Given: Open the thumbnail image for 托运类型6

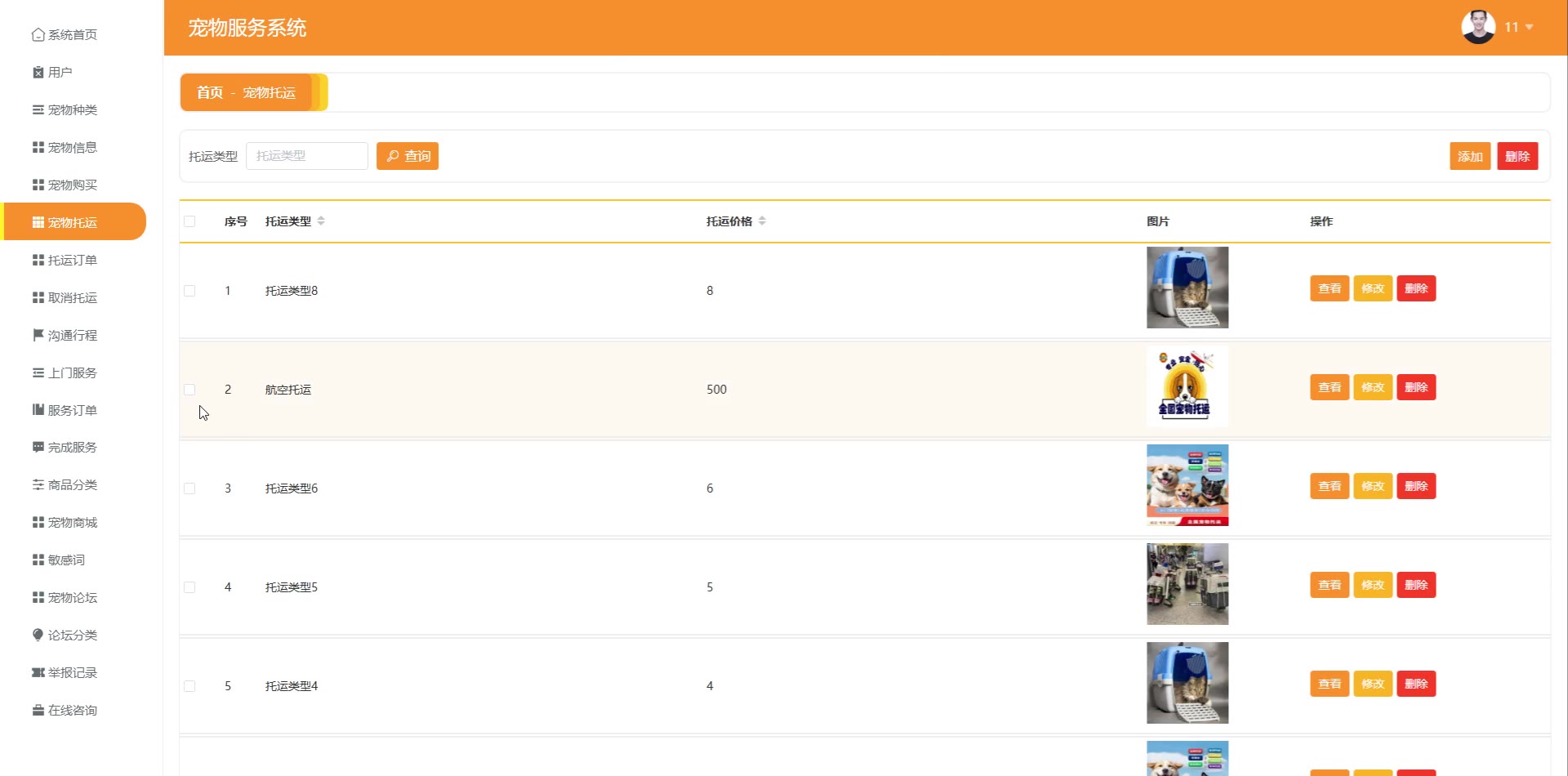Looking at the screenshot, I should (x=1187, y=485).
